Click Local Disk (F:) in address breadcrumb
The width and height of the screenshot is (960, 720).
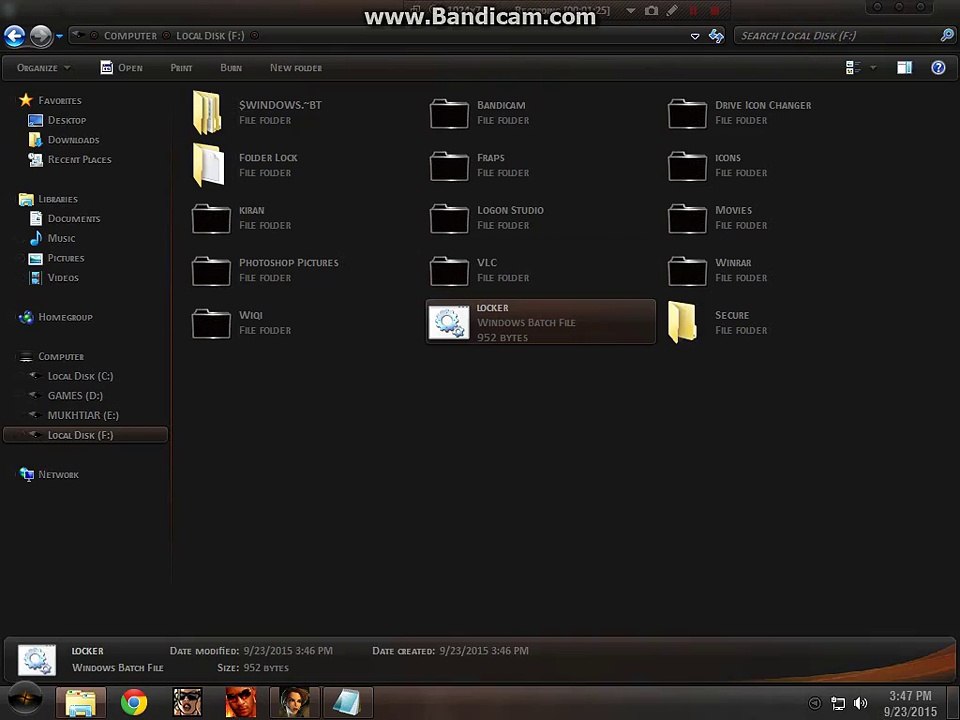(x=210, y=36)
